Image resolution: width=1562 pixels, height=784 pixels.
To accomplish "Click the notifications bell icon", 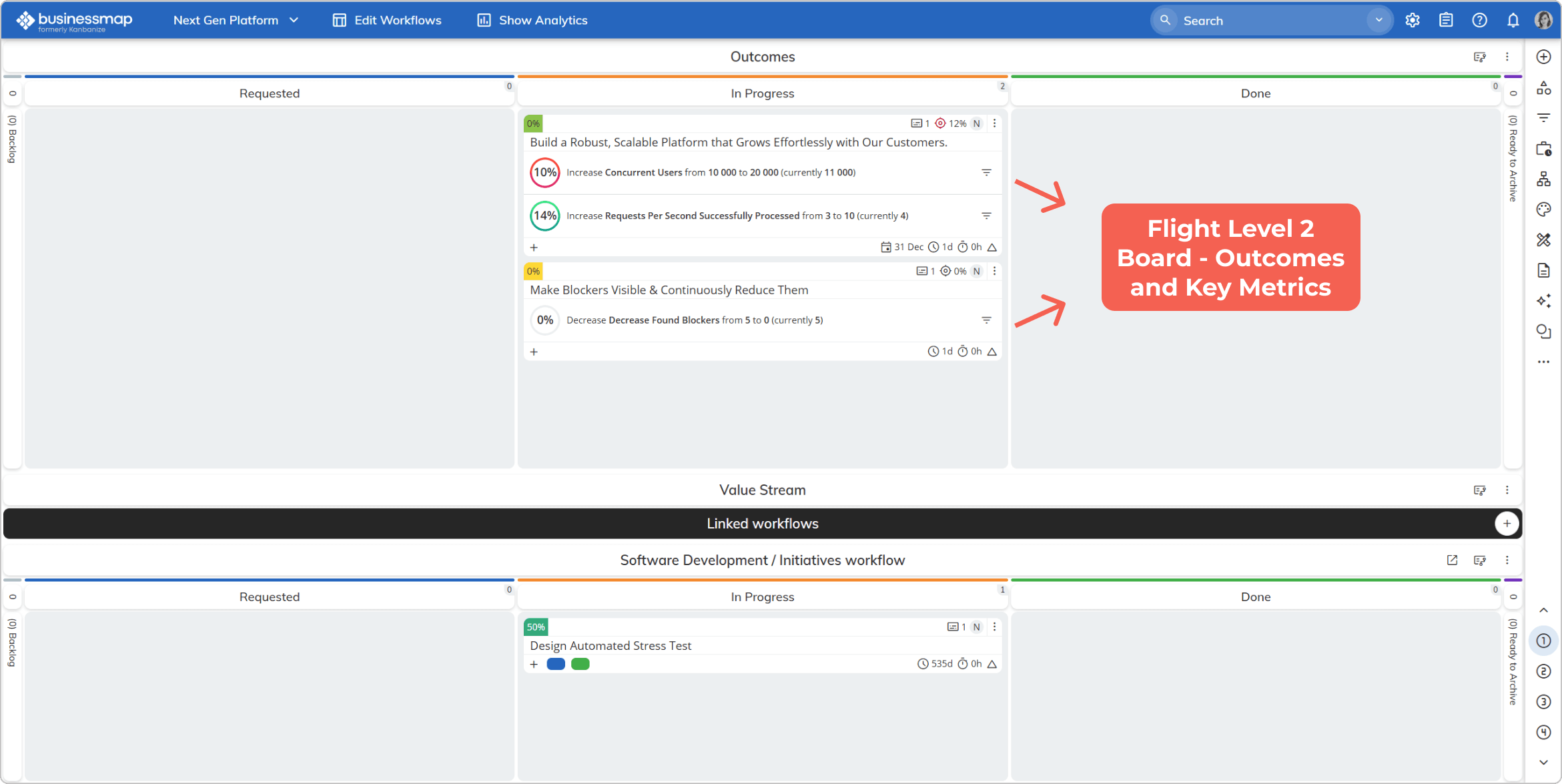I will click(x=1513, y=20).
